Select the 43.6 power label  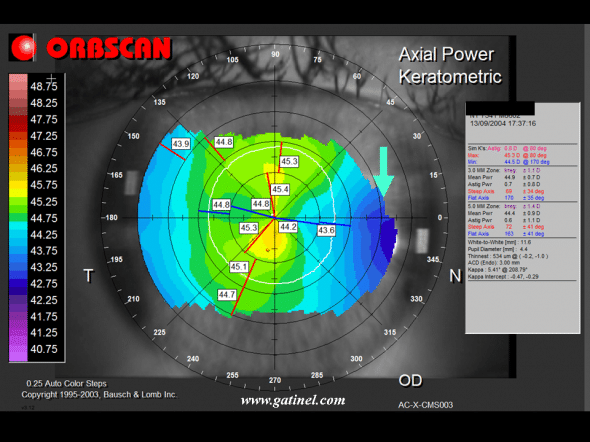(x=326, y=230)
